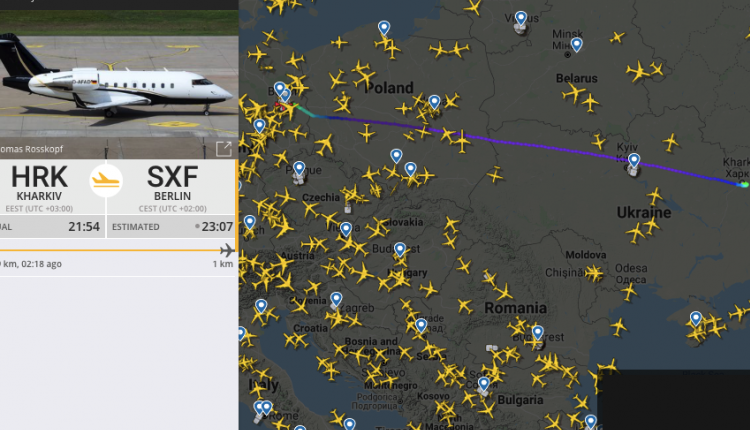Select the Zagreb airport pin
This screenshot has width=750, height=430.
coord(336,300)
